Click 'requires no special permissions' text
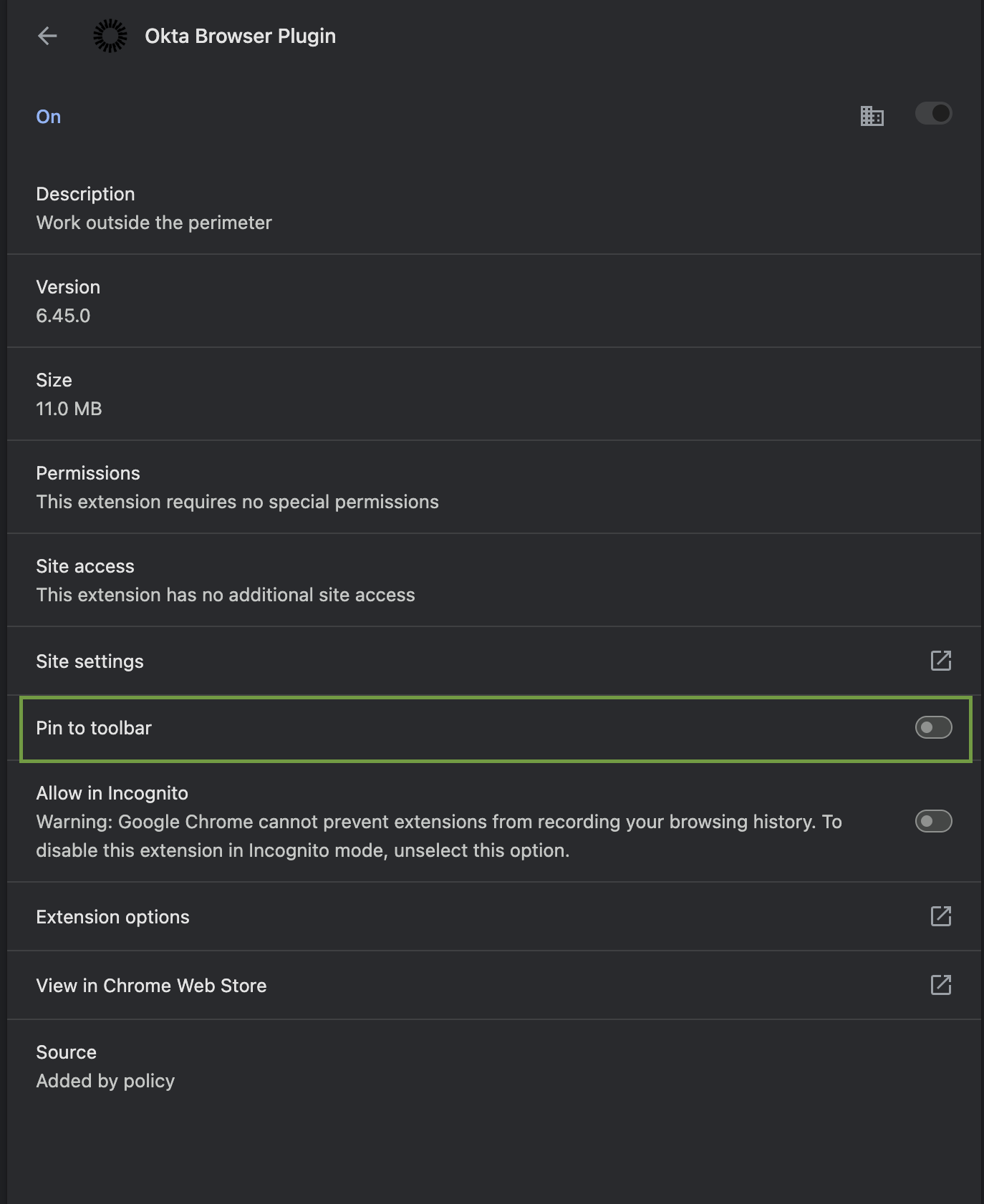This screenshot has width=984, height=1204. coord(302,502)
